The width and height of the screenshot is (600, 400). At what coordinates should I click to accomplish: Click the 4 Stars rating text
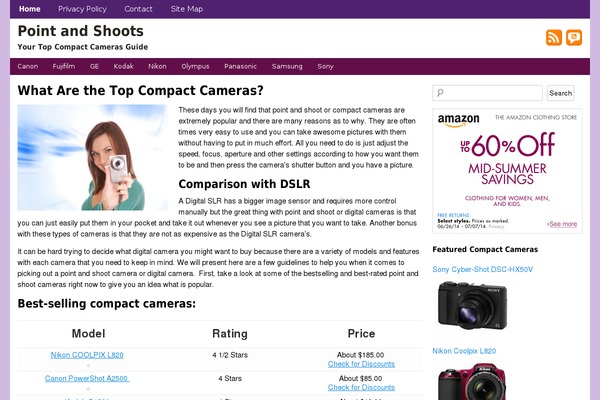pyautogui.click(x=230, y=378)
